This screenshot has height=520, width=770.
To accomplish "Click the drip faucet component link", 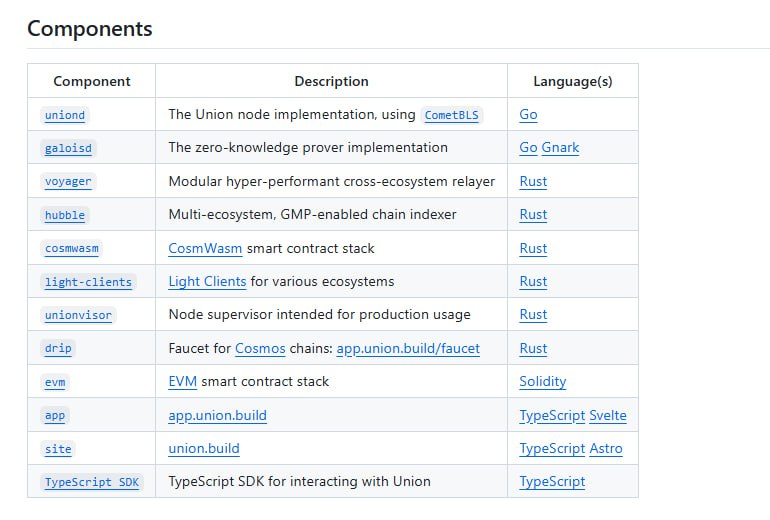I will click(59, 349).
